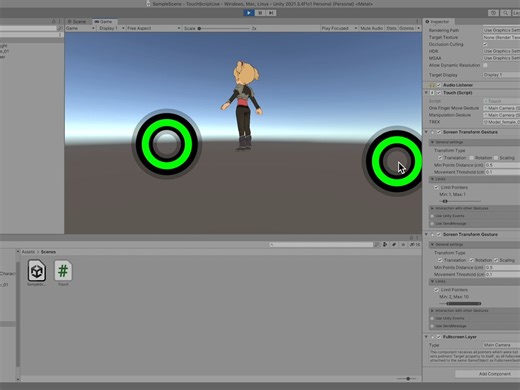Click Scenes in the breadcrumb
Screen dimensions: 520x390
[48, 252]
